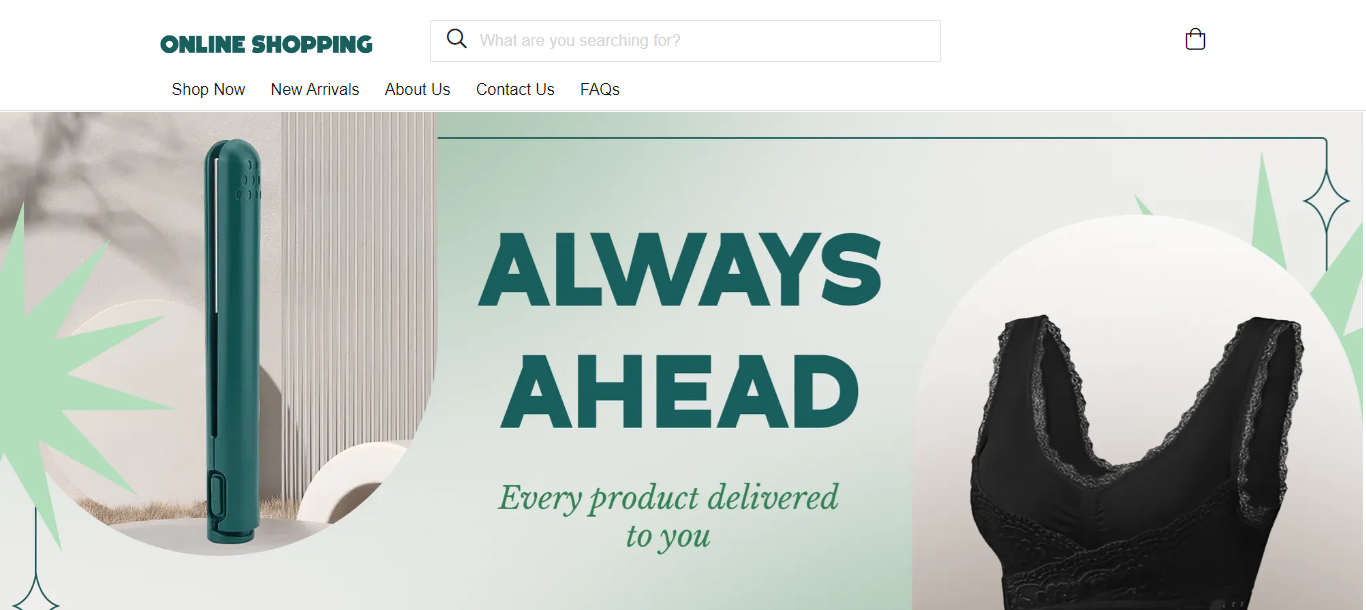Viewport: 1366px width, 610px height.
Task: Click the ribbed gray wall panel in the banner
Action: click(358, 300)
